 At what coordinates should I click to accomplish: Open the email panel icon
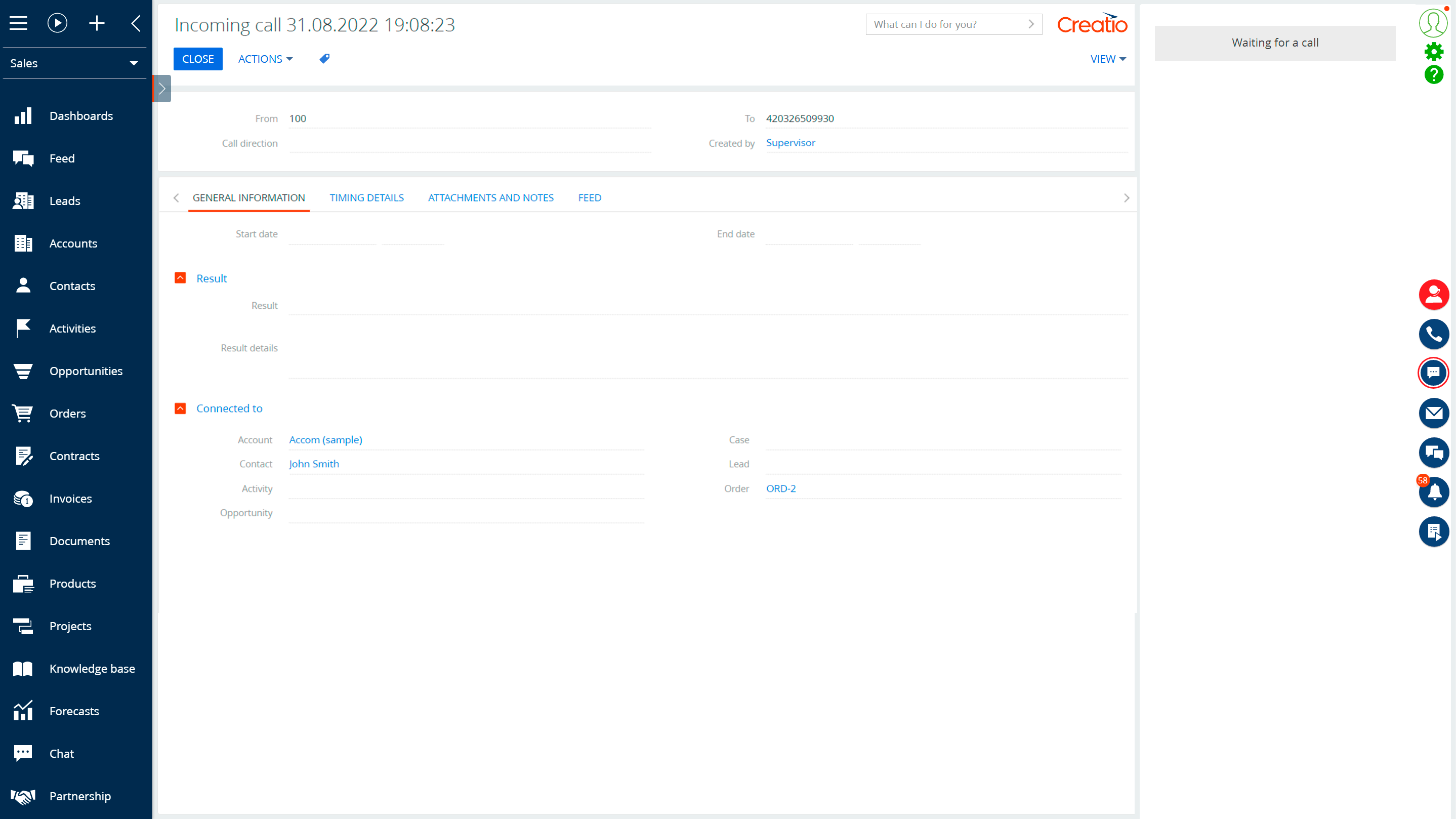click(x=1433, y=413)
